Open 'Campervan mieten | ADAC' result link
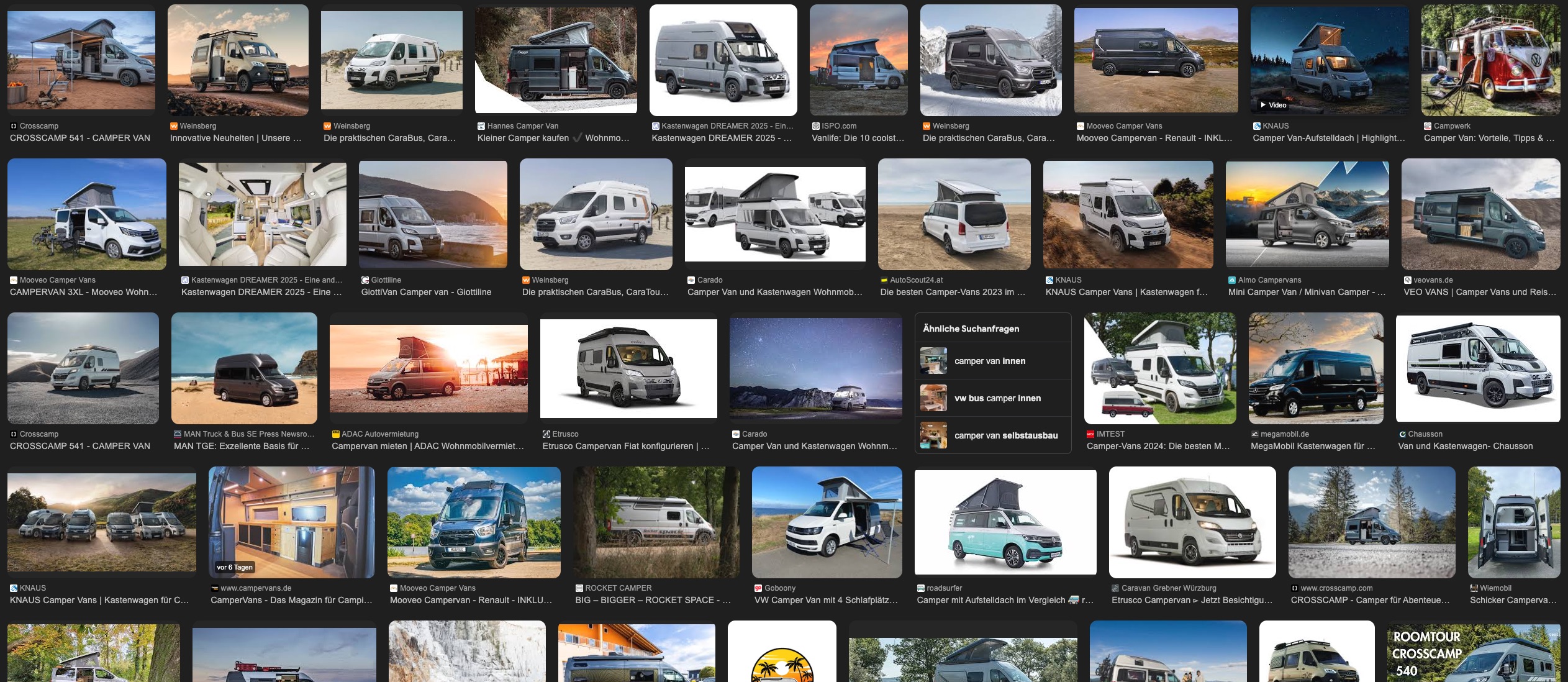Screen dimensions: 1568x682 pos(427,446)
